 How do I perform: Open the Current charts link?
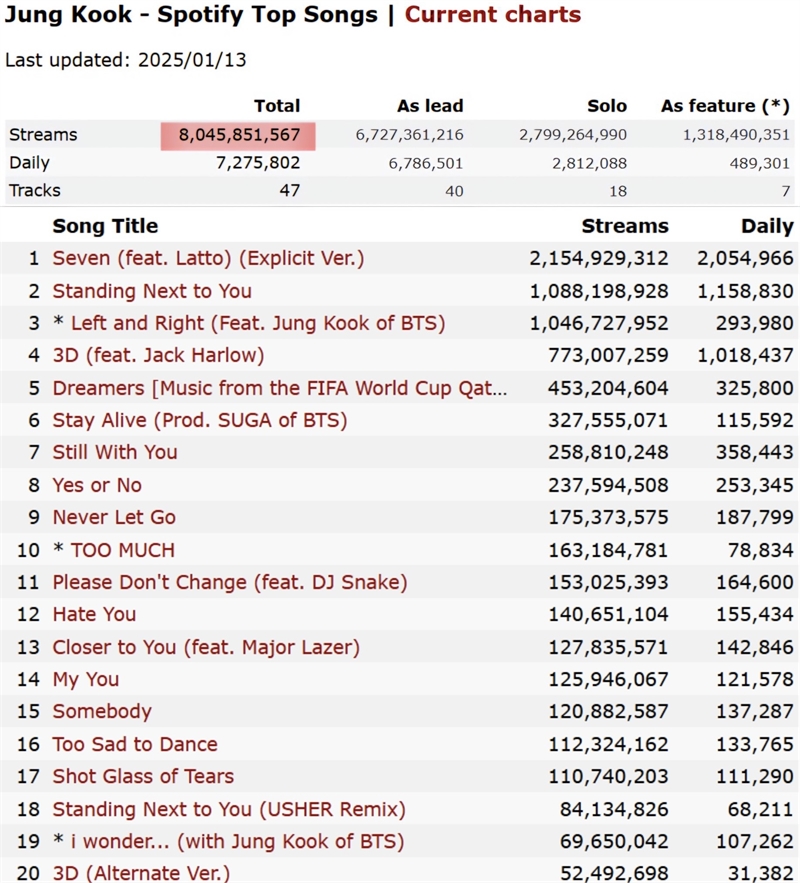pos(493,15)
